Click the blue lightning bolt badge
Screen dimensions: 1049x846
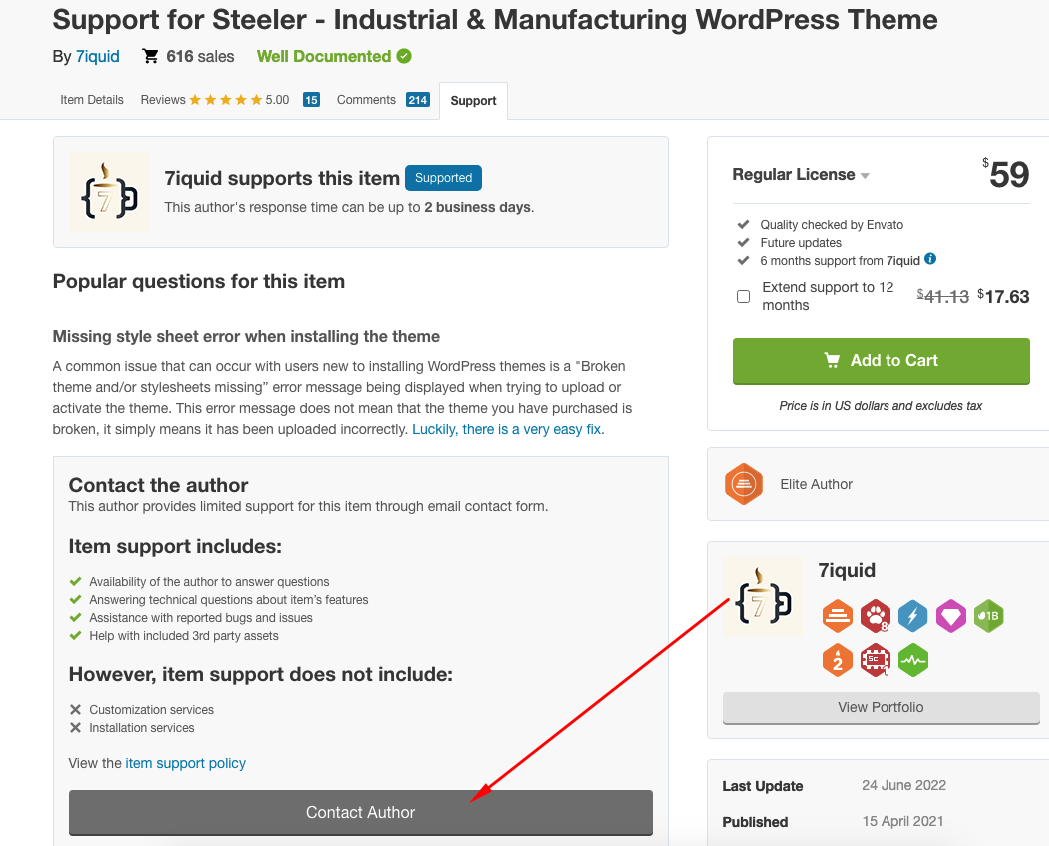[x=913, y=616]
